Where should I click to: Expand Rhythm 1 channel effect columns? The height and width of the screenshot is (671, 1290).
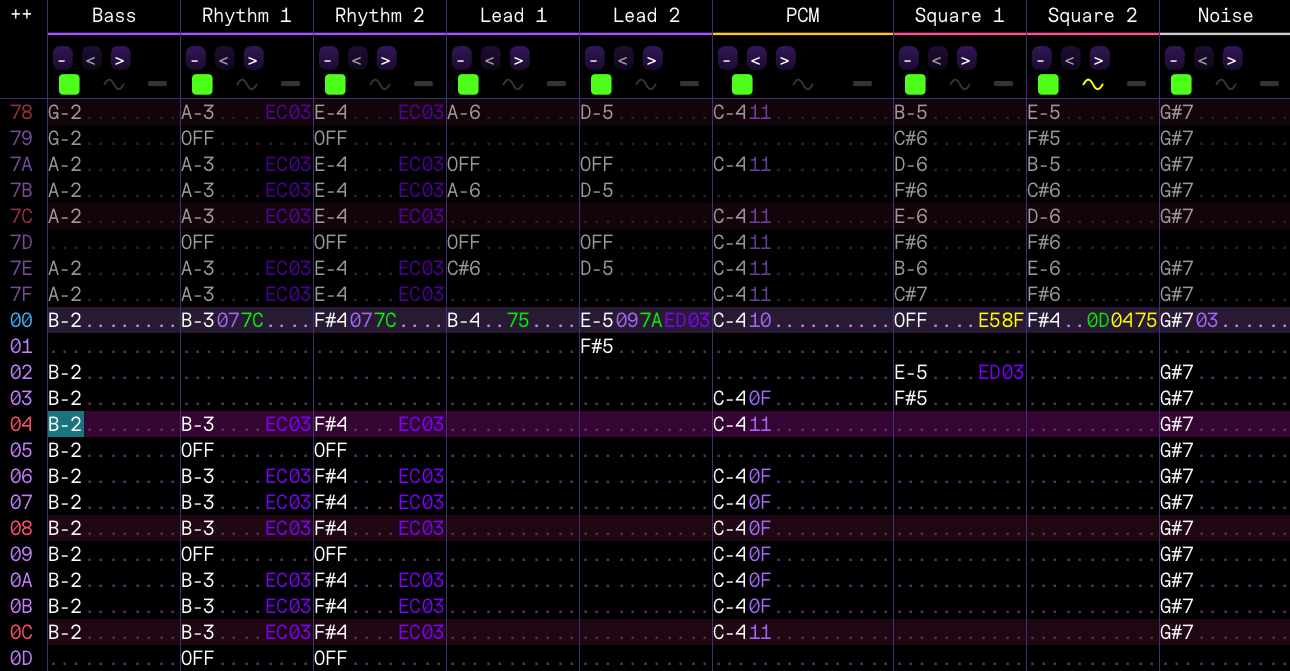click(254, 58)
